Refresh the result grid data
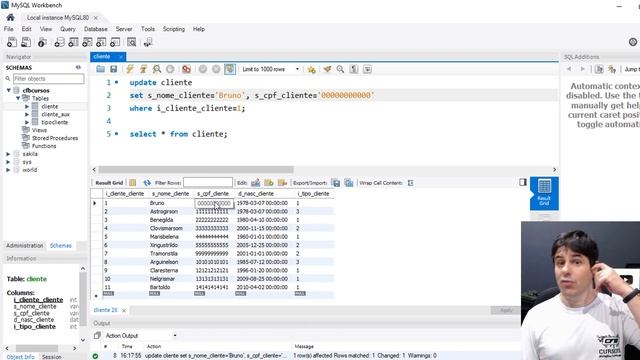Screen dimensions: 640x360 point(147,183)
